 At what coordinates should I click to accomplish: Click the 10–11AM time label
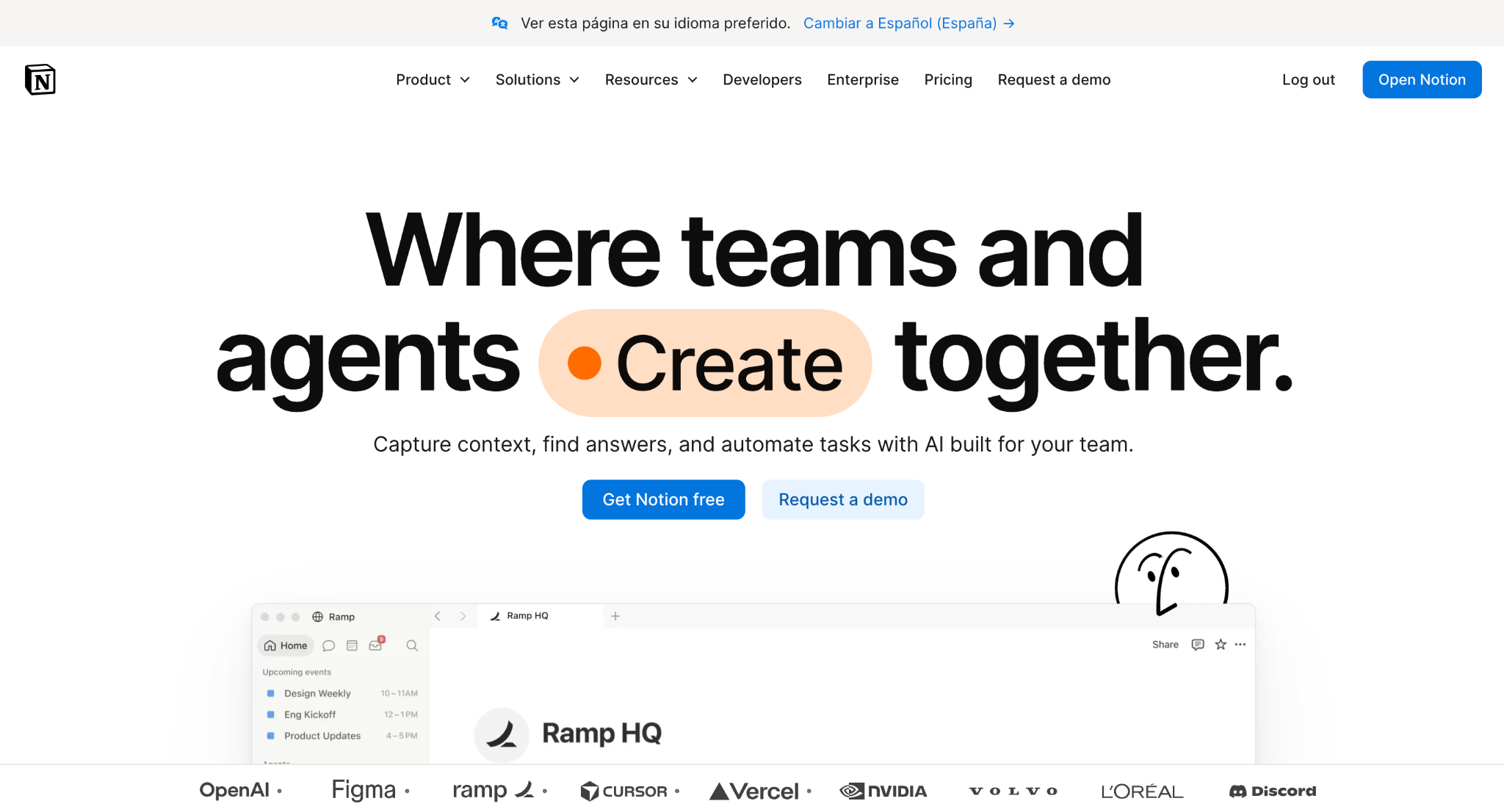click(x=399, y=693)
